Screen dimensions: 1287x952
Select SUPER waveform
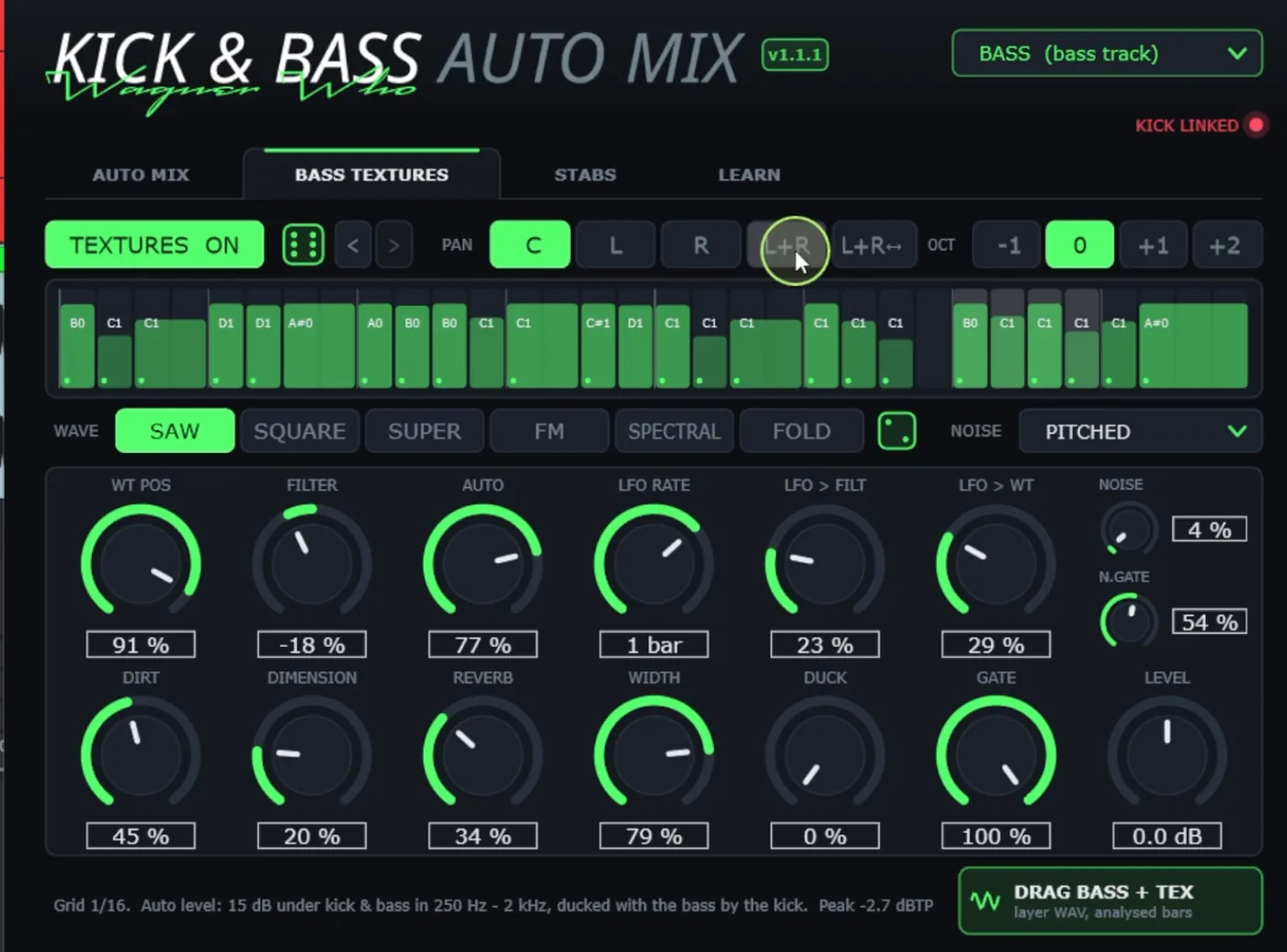click(425, 431)
